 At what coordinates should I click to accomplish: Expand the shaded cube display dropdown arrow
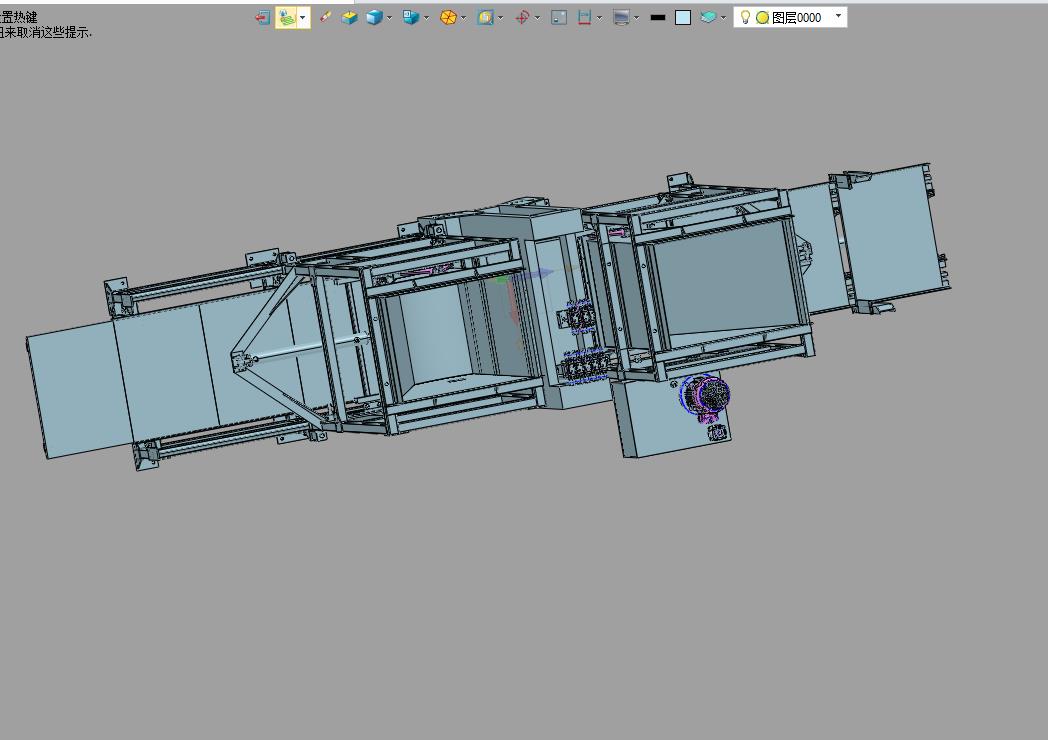pos(389,18)
